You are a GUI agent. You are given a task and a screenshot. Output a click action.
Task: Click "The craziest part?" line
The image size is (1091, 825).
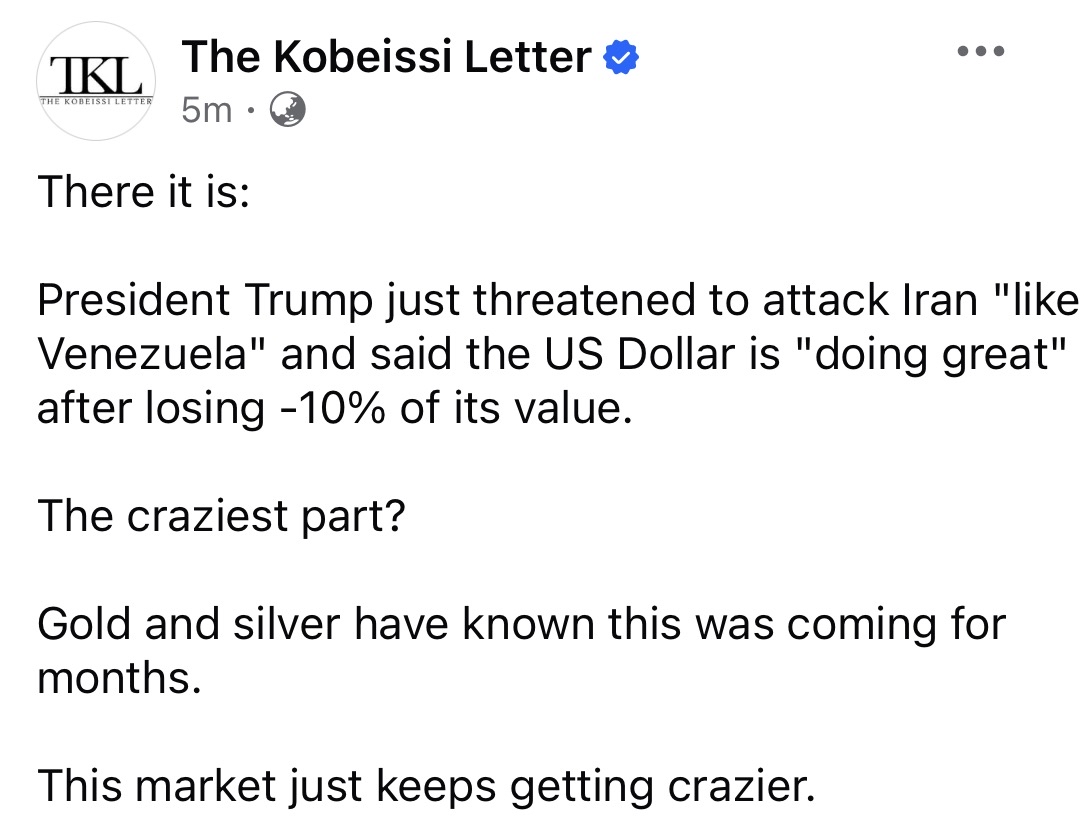click(x=220, y=516)
